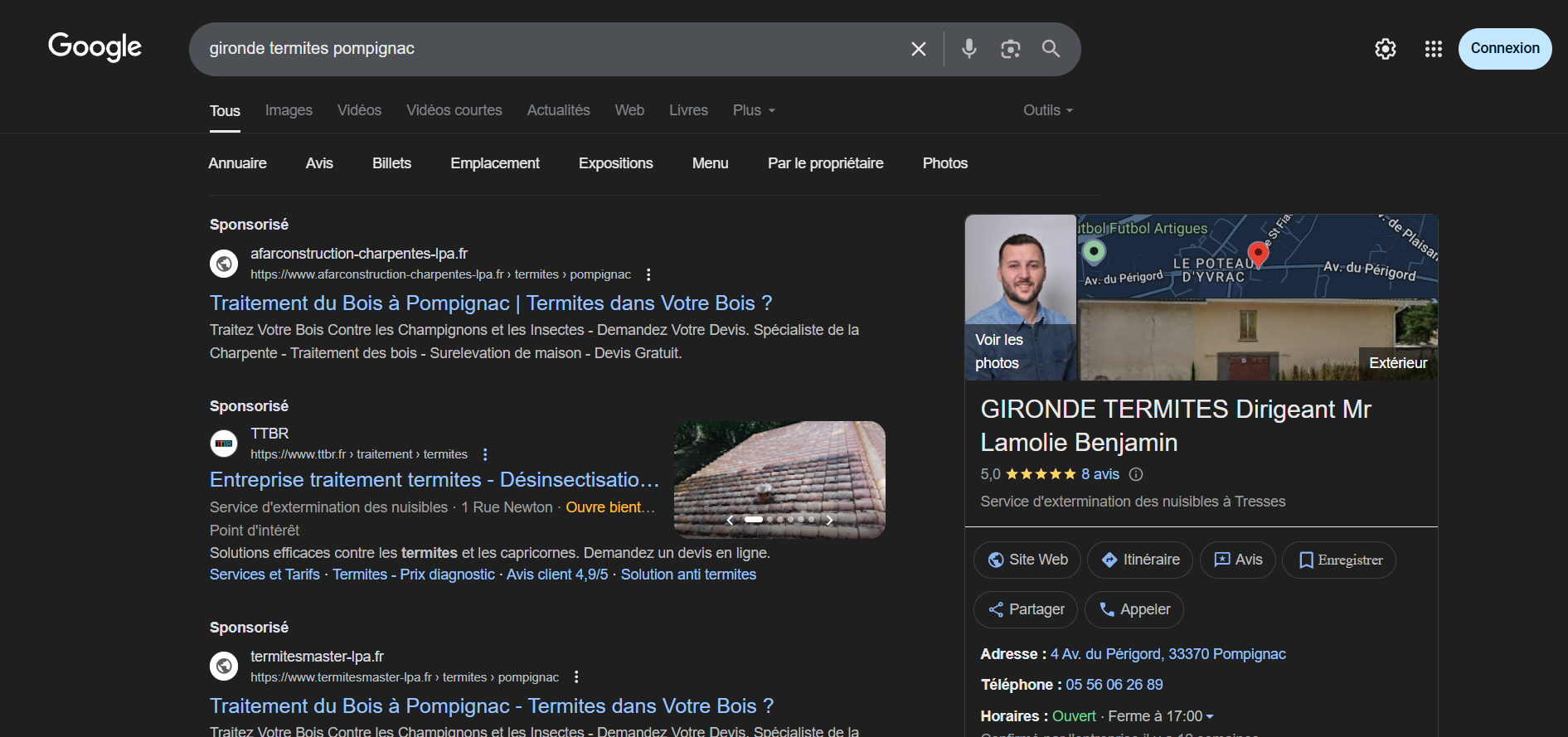Viewport: 1568px width, 737px height.
Task: Expand opening hours next to Ferme à 17:00
Action: point(1210,716)
